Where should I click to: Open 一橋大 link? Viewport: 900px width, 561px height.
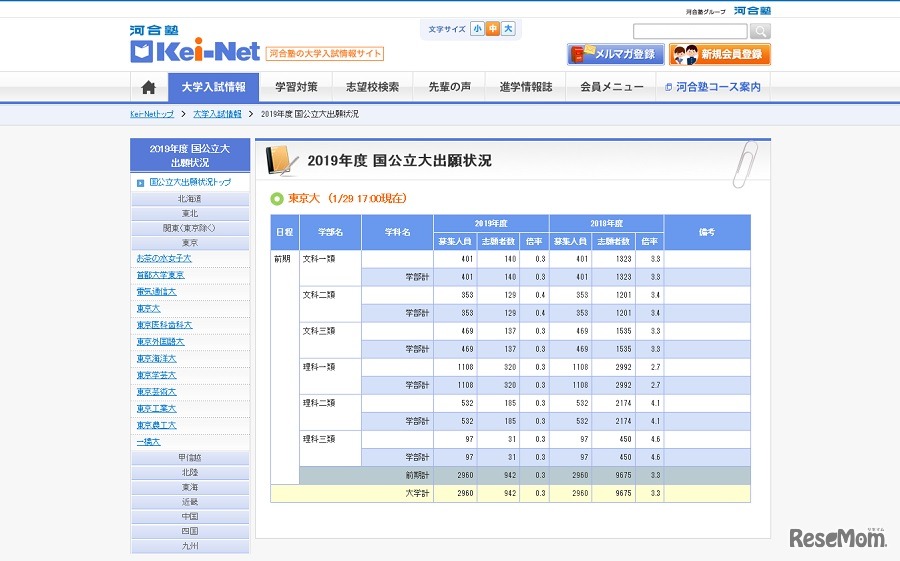[148, 442]
